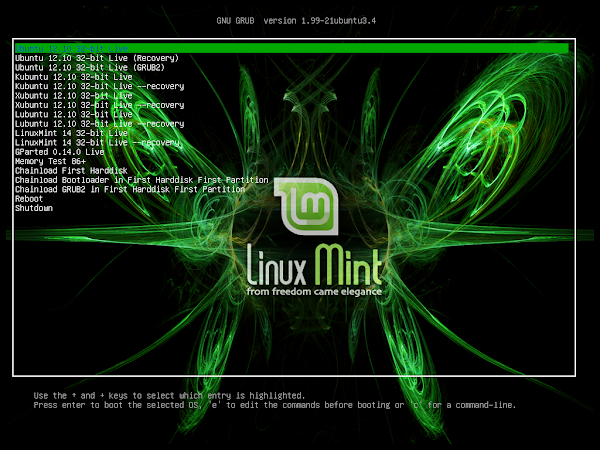Select the Memory Test 86+ entry
The image size is (600, 450).
click(x=50, y=161)
